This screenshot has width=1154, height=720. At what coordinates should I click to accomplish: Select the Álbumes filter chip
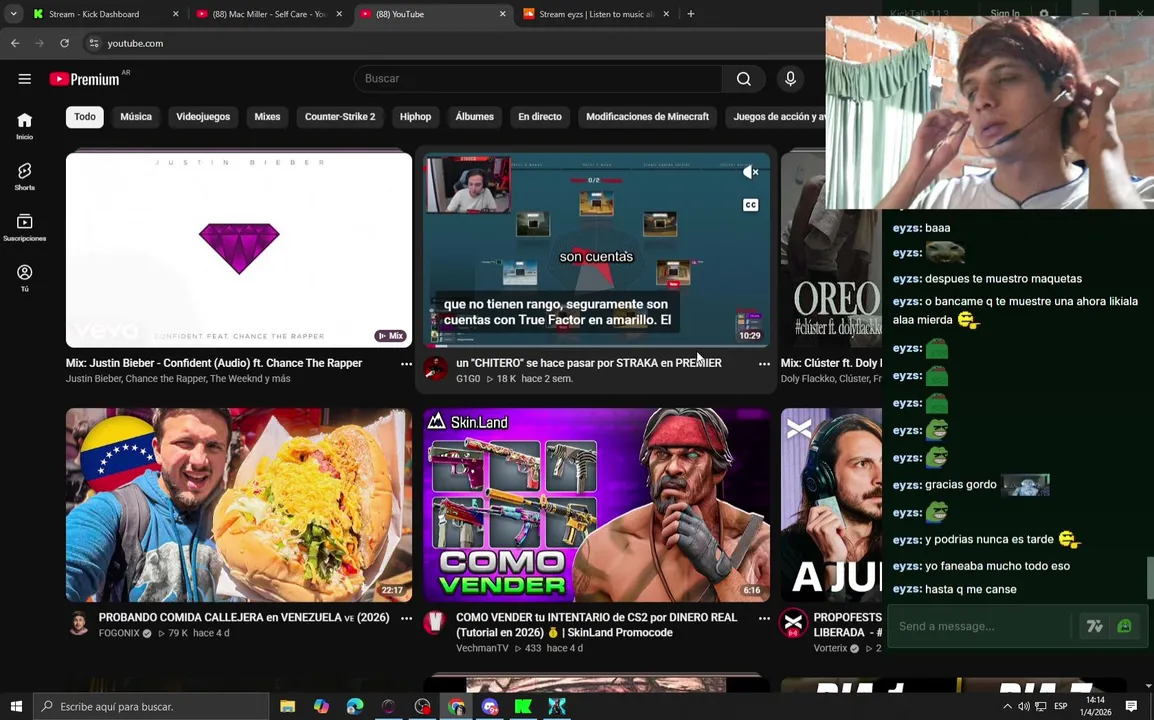coord(475,117)
